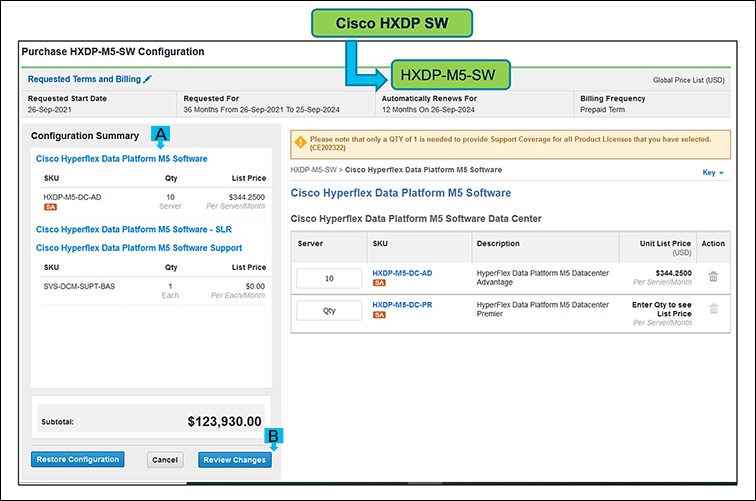Click Restore Configuration button
Image resolution: width=756 pixels, height=501 pixels.
[x=78, y=460]
